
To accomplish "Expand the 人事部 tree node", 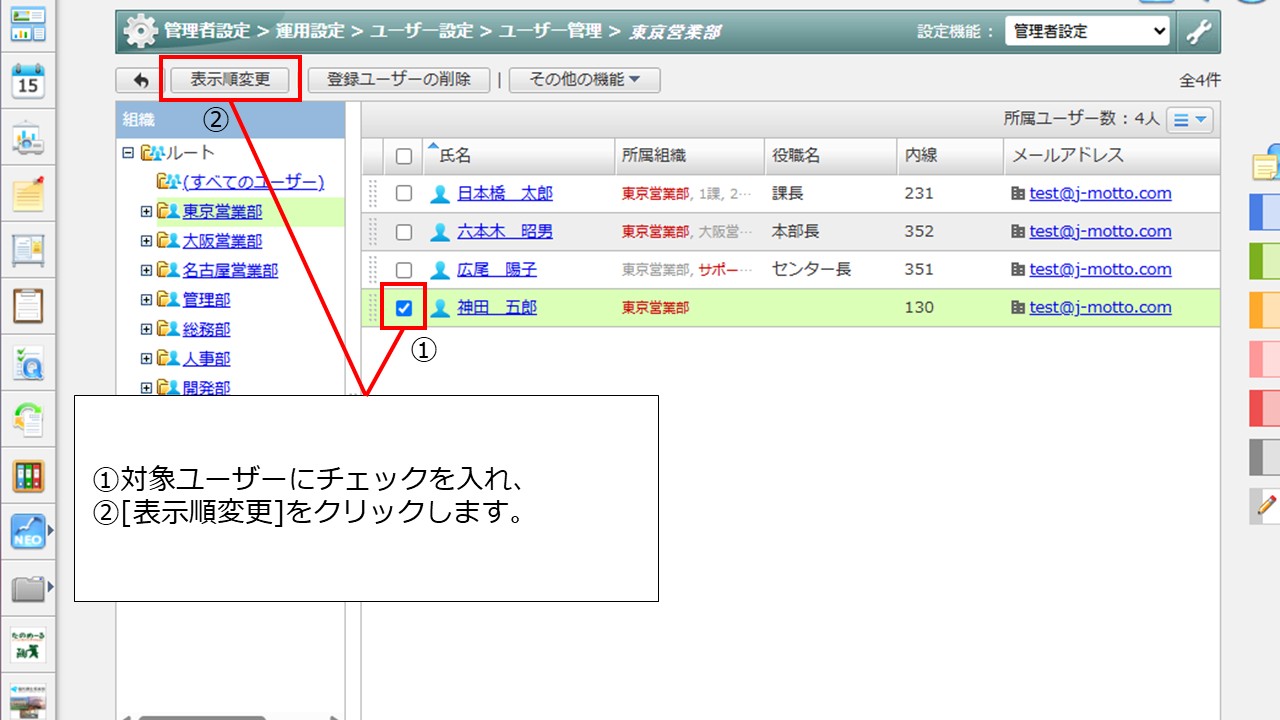I will point(146,358).
